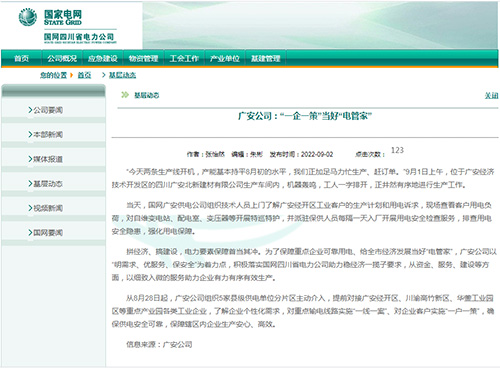Click the chevron before 公司要闻
Screen dimensions: 500x370
tap(30, 110)
